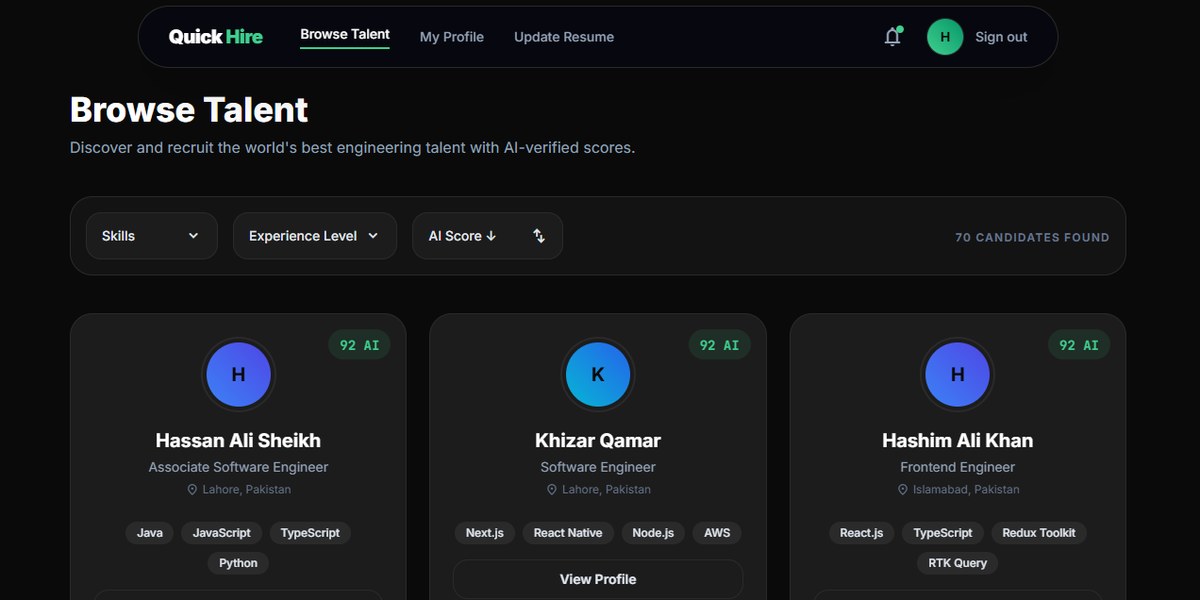1200x600 pixels.
Task: Click location pin on Khizar Qamar card
Action: (x=551, y=490)
